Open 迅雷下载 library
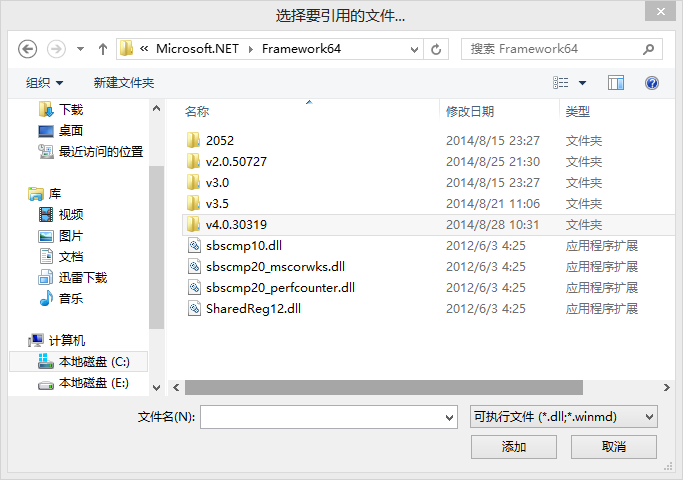Image resolution: width=683 pixels, height=480 pixels. click(x=82, y=277)
